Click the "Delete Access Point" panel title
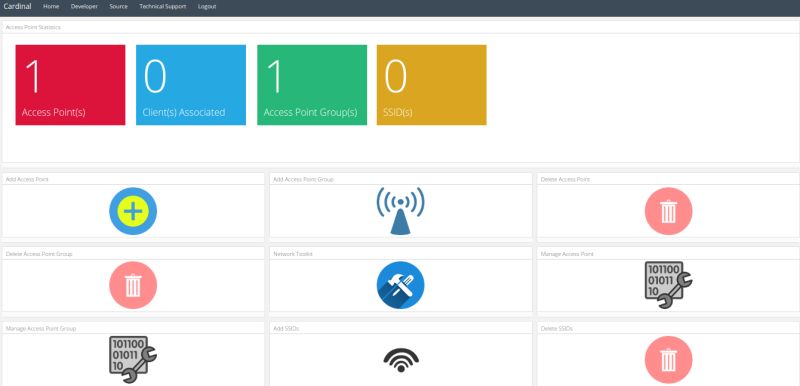Screen dimensions: 800x386 (x=565, y=179)
